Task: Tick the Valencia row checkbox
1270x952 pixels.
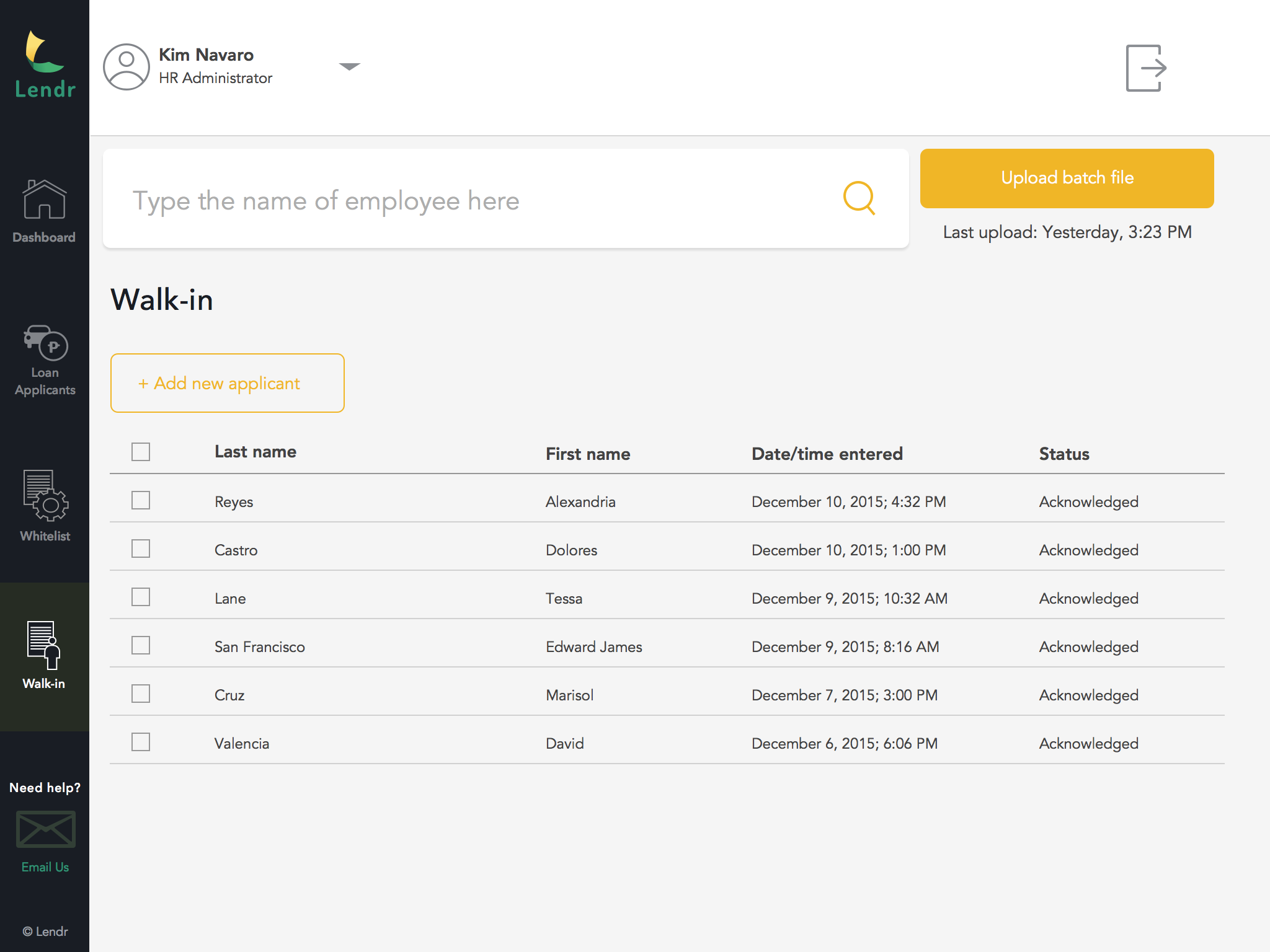Action: click(141, 742)
